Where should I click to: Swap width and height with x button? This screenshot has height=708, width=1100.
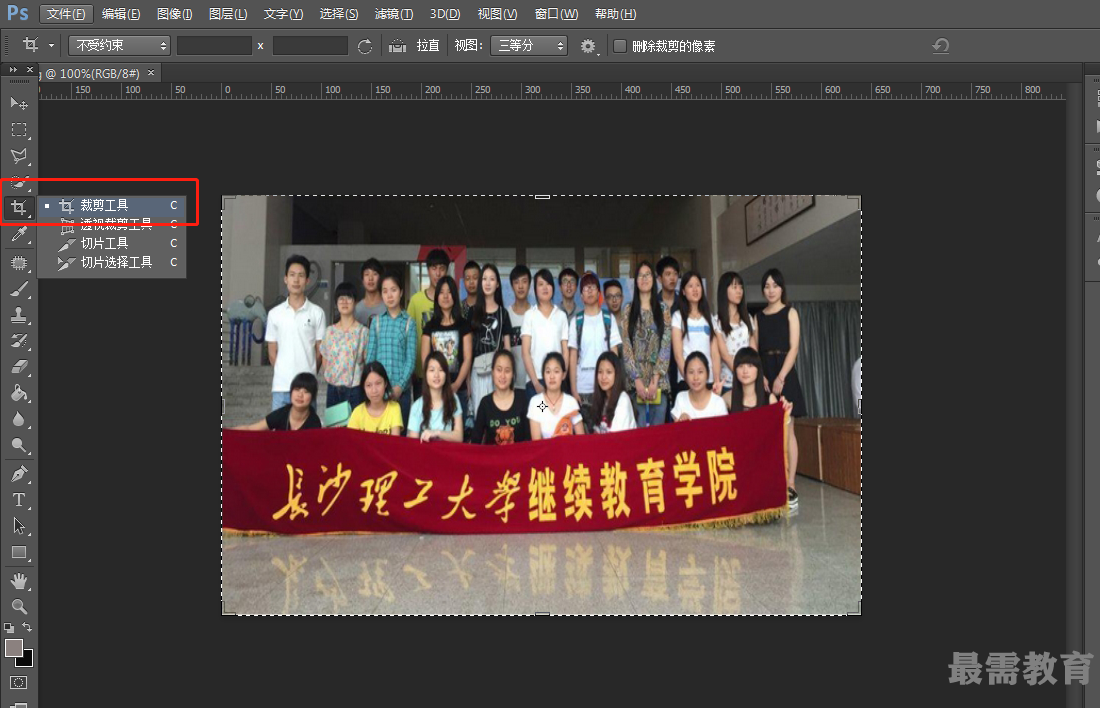[x=260, y=46]
